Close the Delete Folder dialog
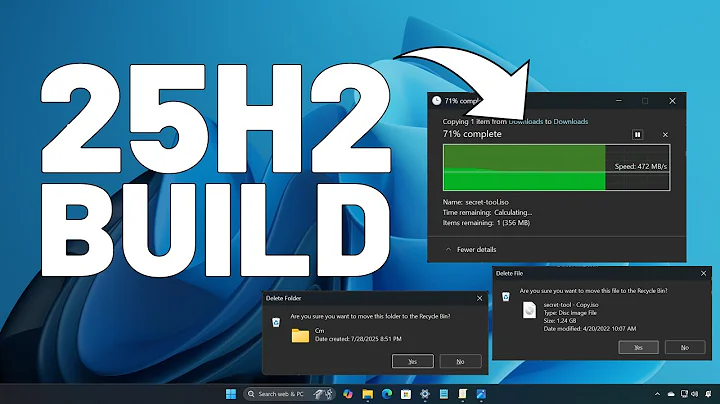The image size is (720, 404). pyautogui.click(x=479, y=298)
